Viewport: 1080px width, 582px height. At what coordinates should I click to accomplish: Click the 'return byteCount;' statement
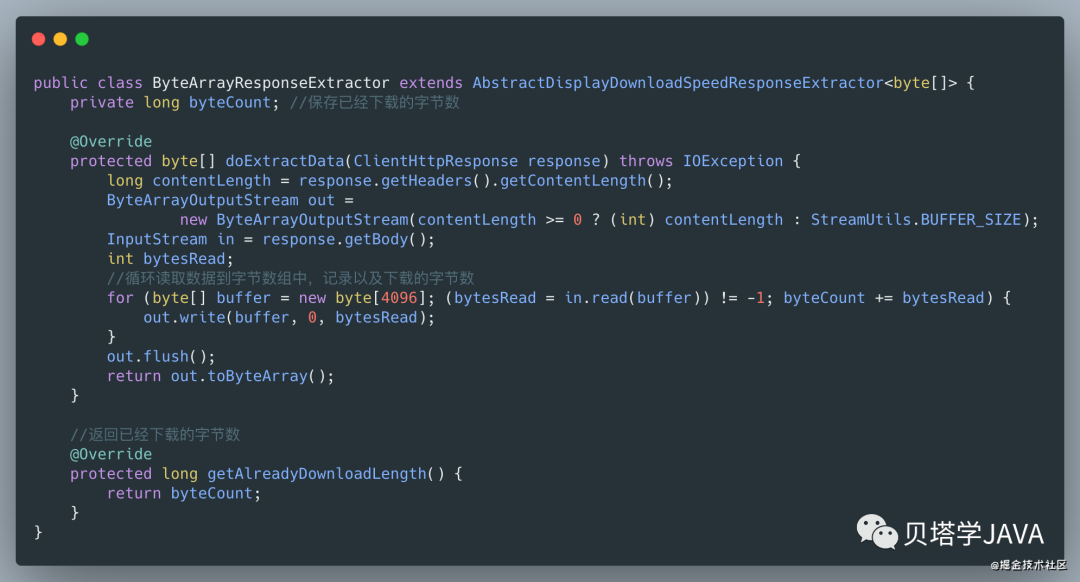tap(184, 494)
